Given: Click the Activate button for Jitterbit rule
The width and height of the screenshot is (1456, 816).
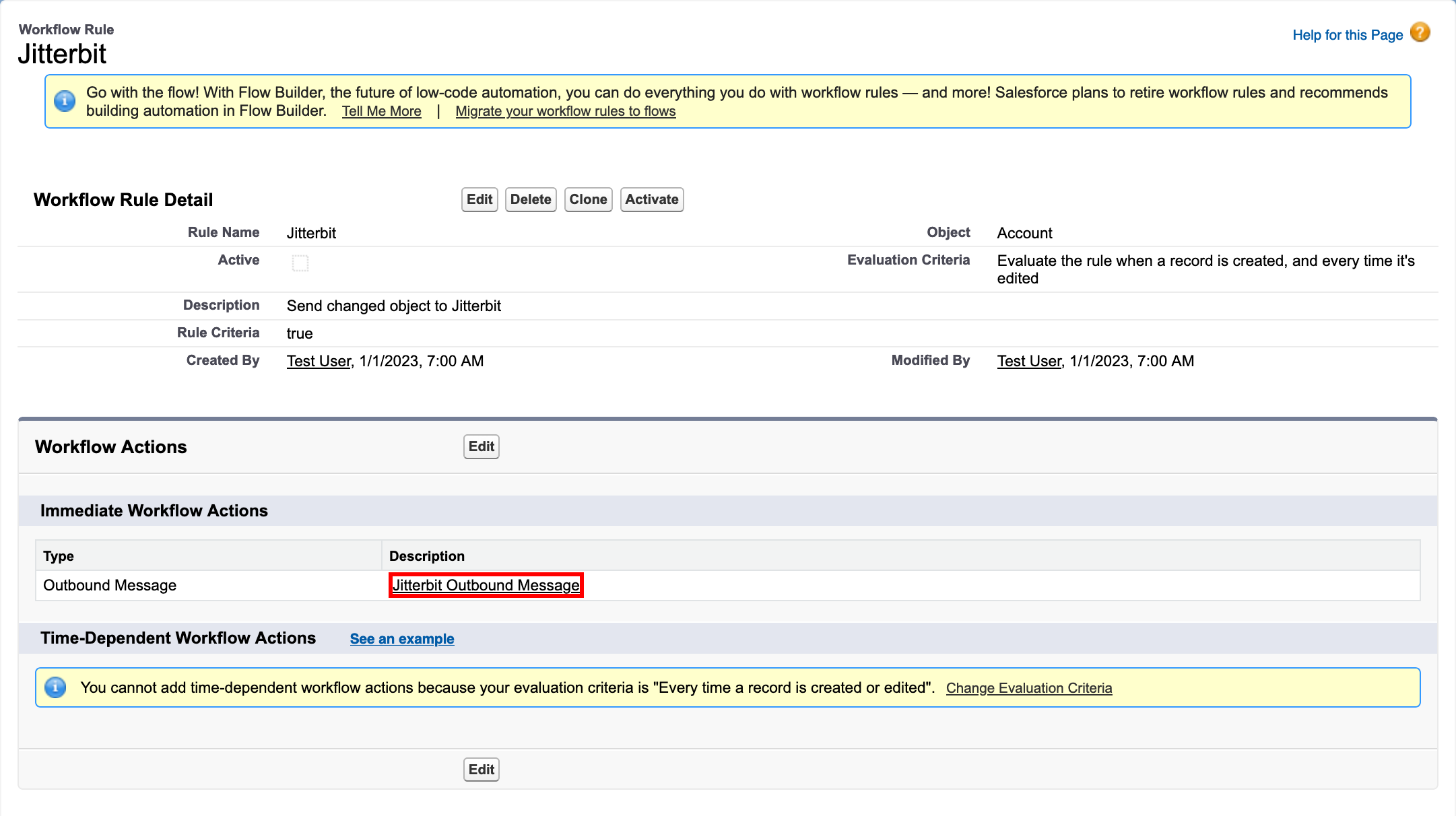Looking at the screenshot, I should pos(651,199).
